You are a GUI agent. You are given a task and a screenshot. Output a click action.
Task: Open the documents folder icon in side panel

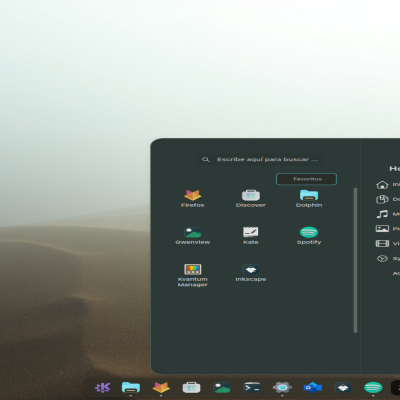click(x=382, y=199)
